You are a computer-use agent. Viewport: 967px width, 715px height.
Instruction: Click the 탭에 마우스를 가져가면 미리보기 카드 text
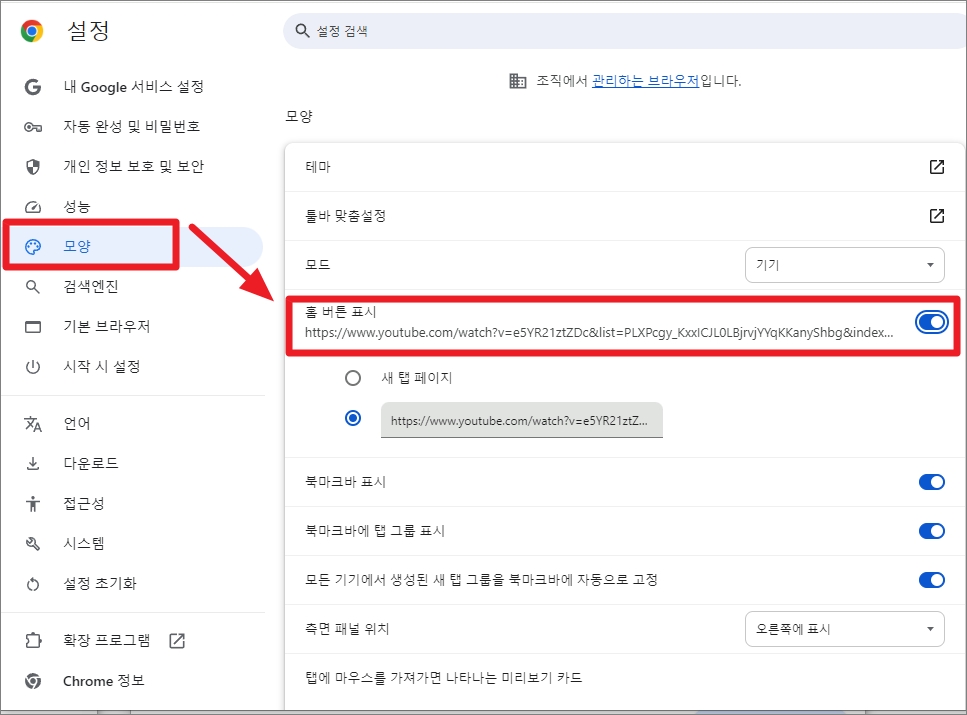point(444,678)
